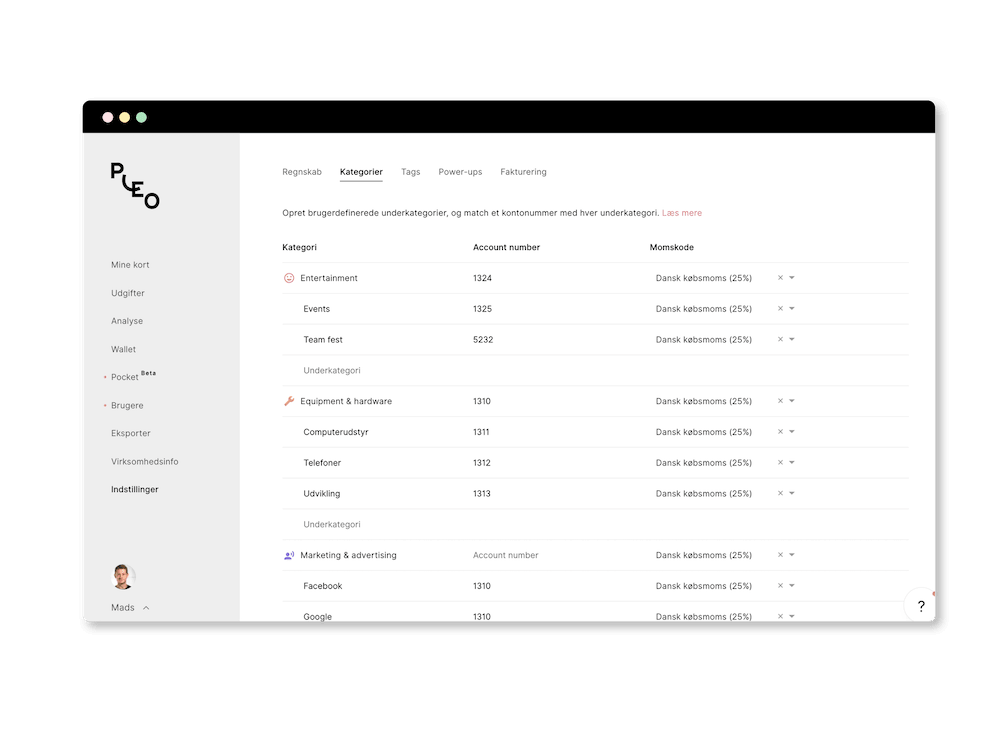Clear the Momskode for Entertainment row
The width and height of the screenshot is (1000, 730).
pos(780,278)
